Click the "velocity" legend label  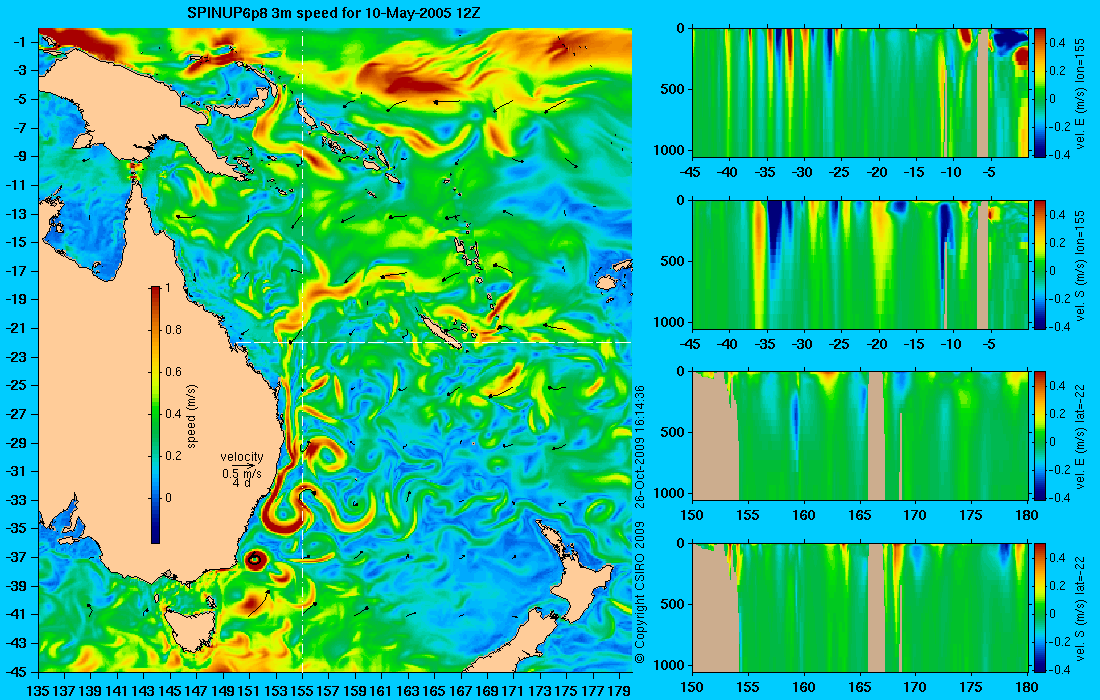(x=241, y=457)
